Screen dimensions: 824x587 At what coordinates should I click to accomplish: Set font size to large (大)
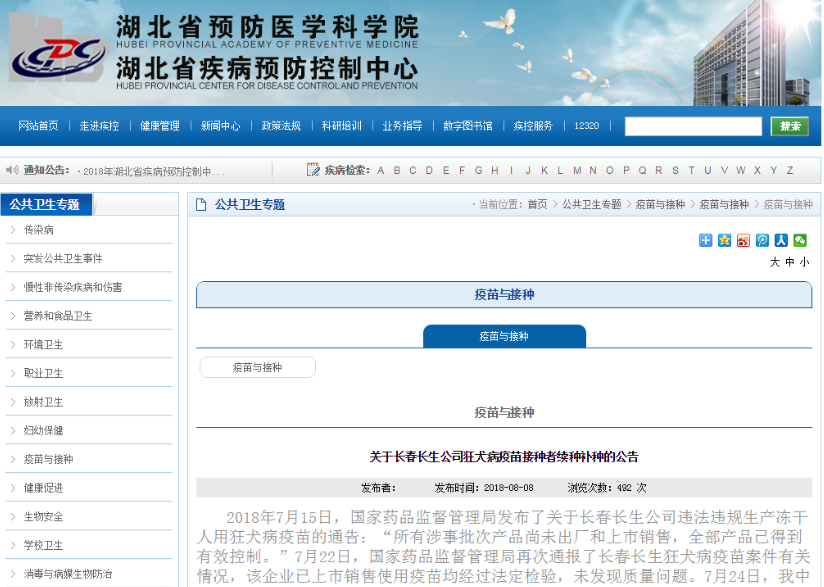[774, 262]
